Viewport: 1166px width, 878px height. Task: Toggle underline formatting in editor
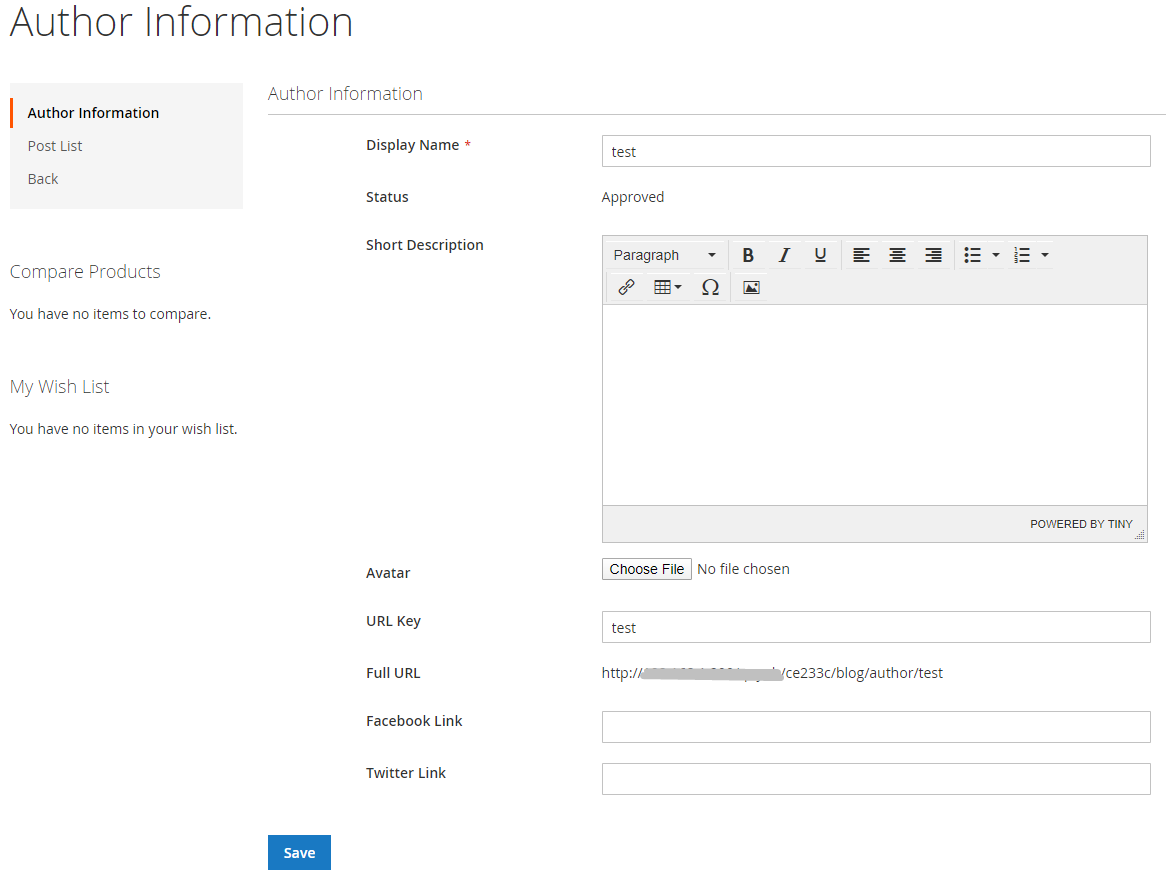[x=820, y=255]
